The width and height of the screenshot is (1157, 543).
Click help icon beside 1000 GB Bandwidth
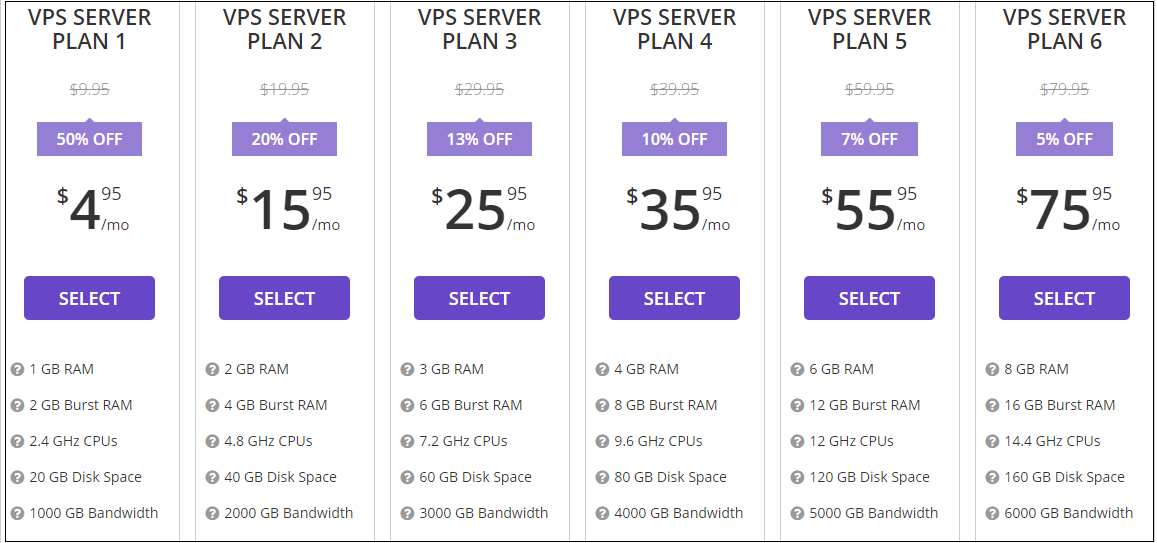(x=17, y=514)
